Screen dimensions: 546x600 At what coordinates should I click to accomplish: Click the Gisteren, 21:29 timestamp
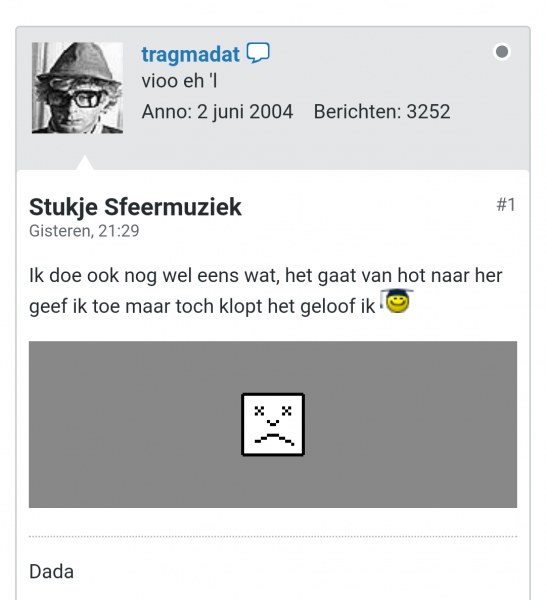pos(84,231)
